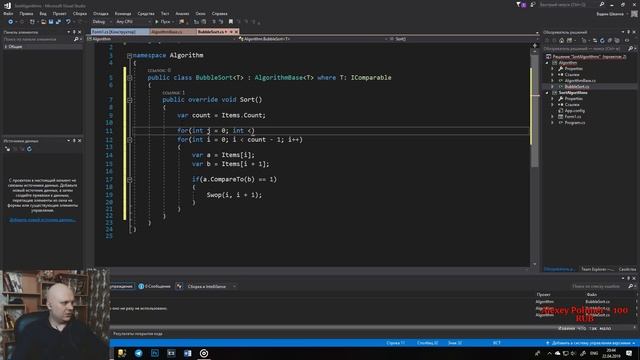The height and width of the screenshot is (360, 640).
Task: Click add to source control in status bar
Action: pyautogui.click(x=590, y=343)
